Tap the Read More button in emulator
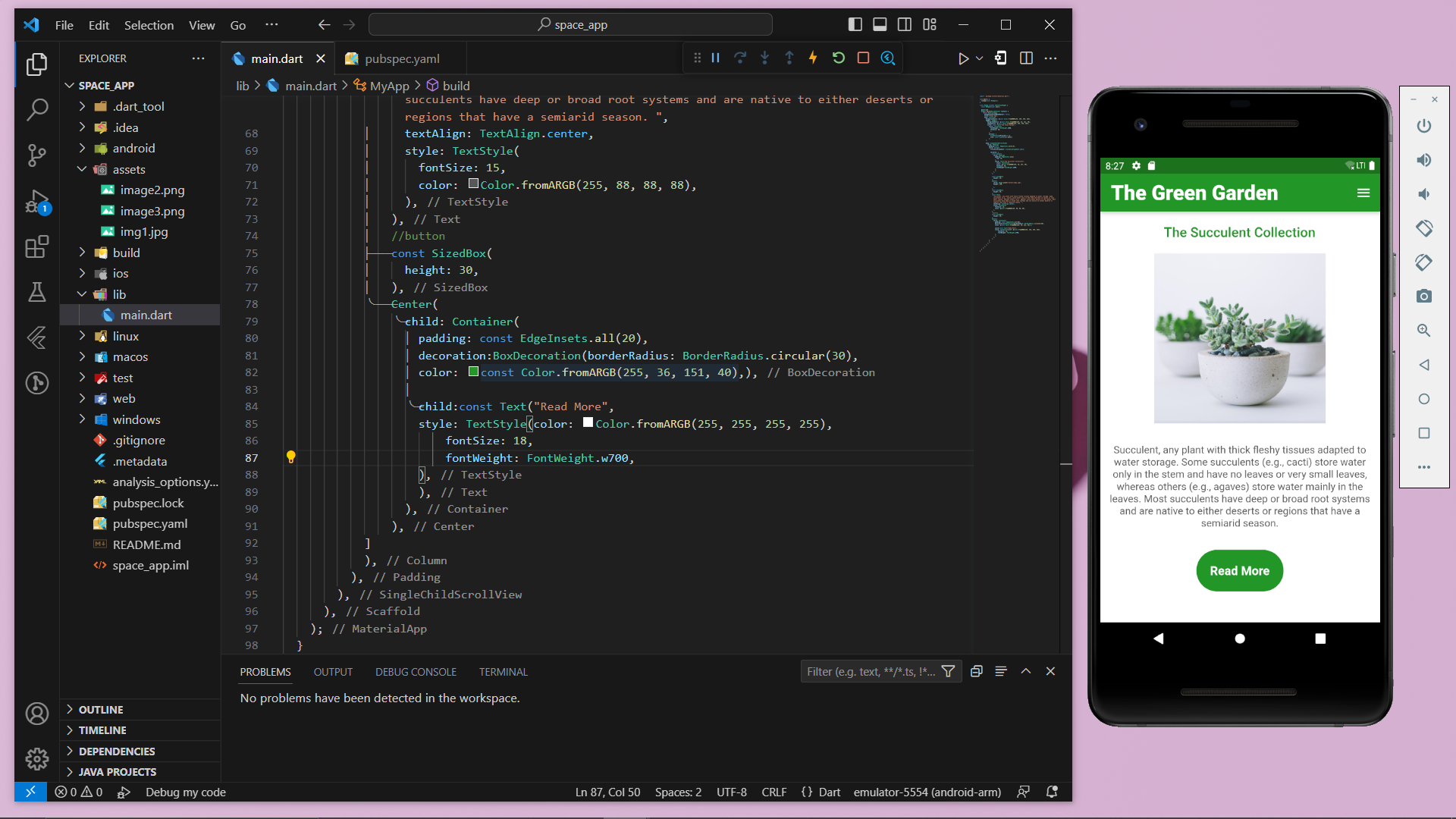 click(1239, 570)
